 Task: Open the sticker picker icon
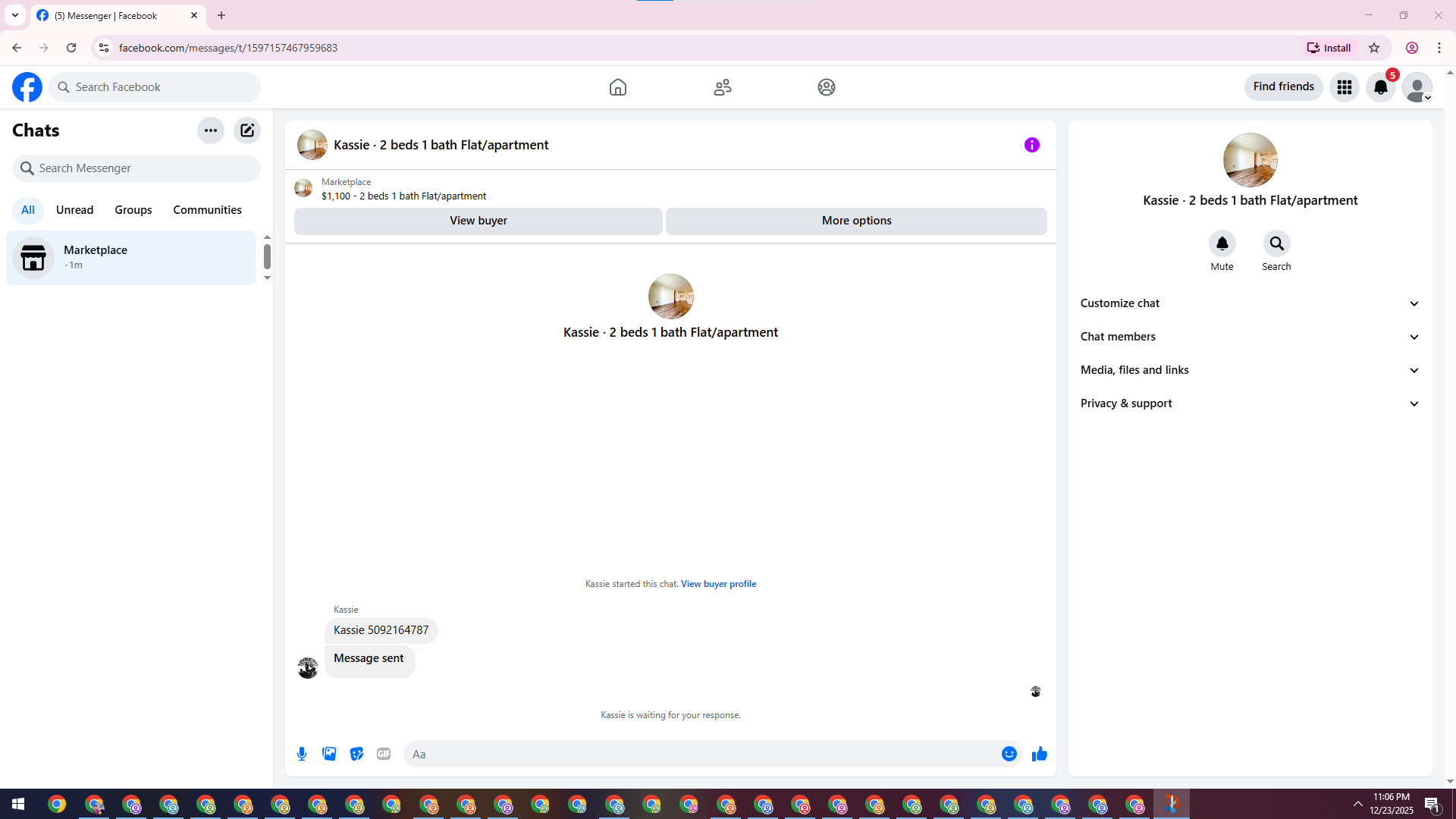coord(356,754)
